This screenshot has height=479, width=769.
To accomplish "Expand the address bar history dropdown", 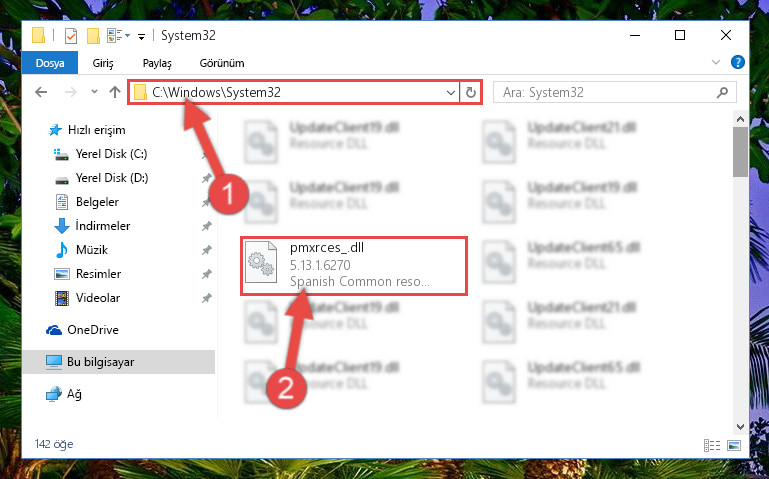I will click(x=451, y=92).
